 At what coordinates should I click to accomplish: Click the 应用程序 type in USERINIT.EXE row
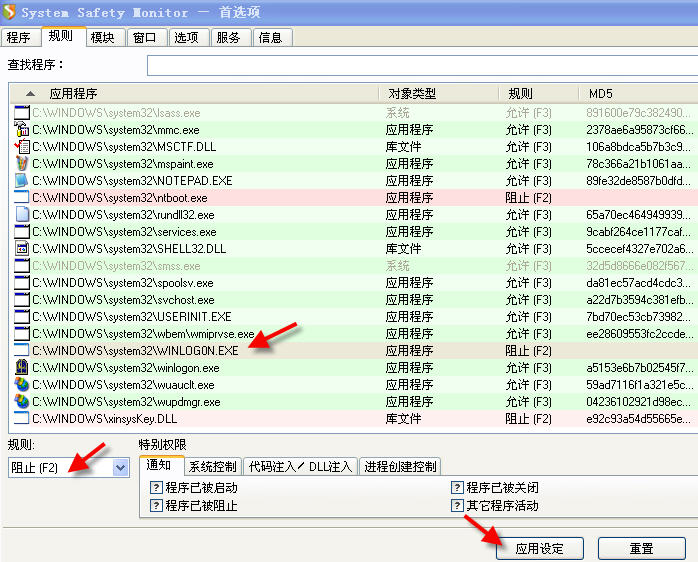point(409,317)
